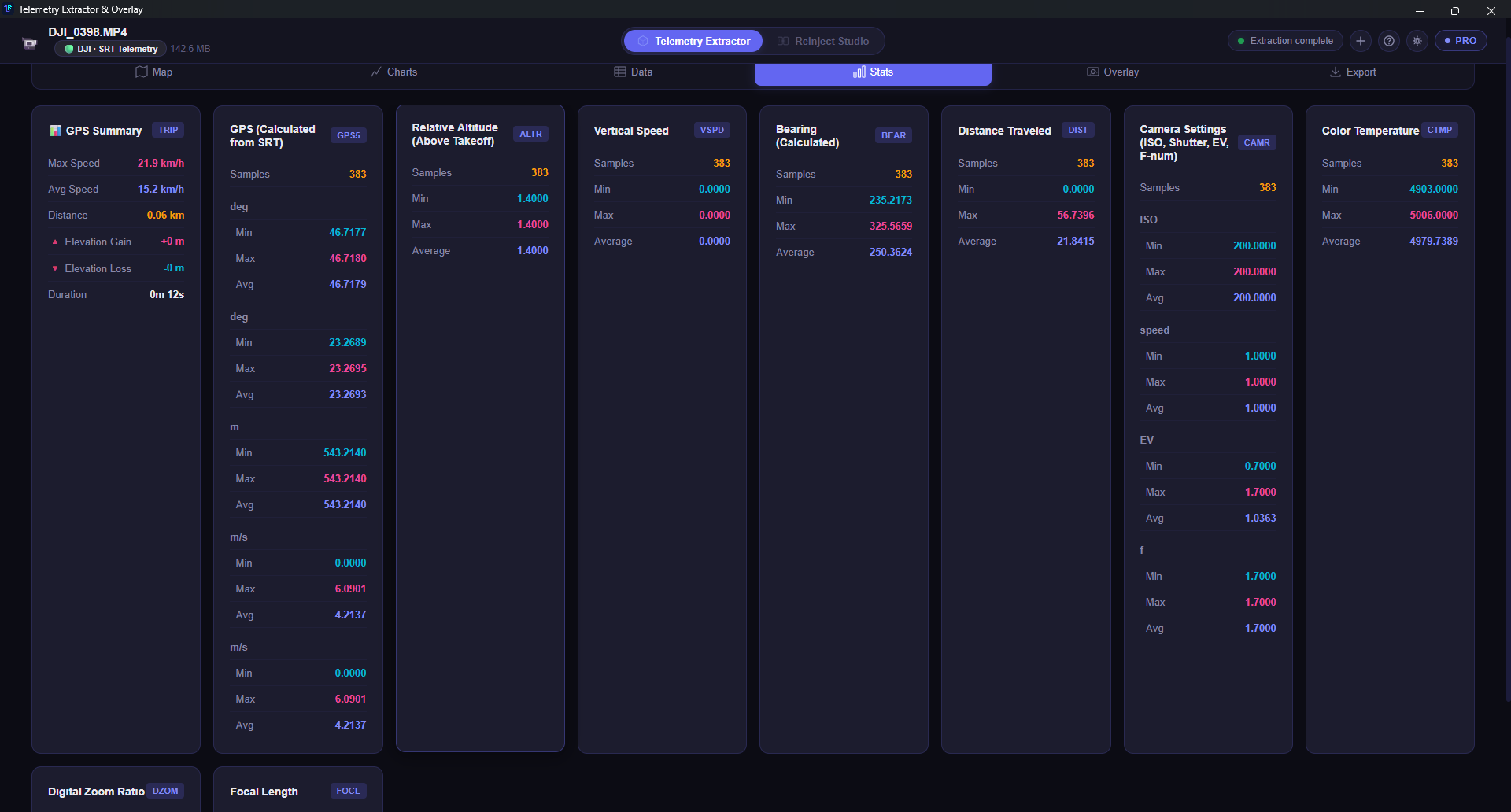Open settings using the gear icon
Viewport: 1511px width, 812px height.
1417,40
